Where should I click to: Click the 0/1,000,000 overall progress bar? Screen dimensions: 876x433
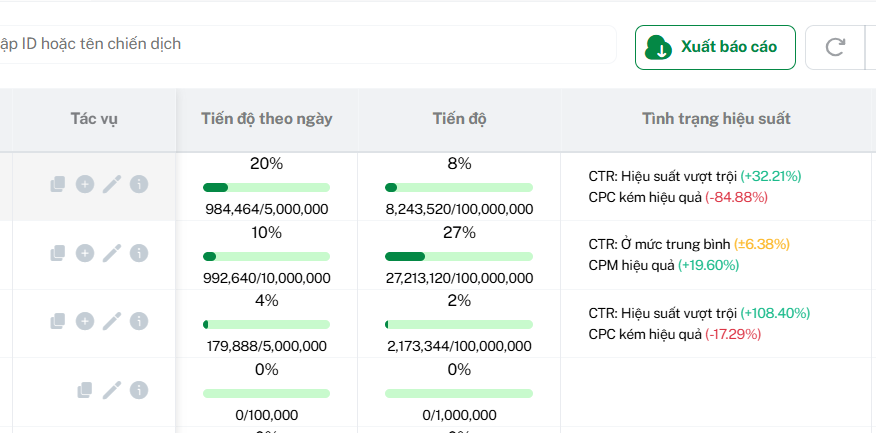[x=459, y=394]
